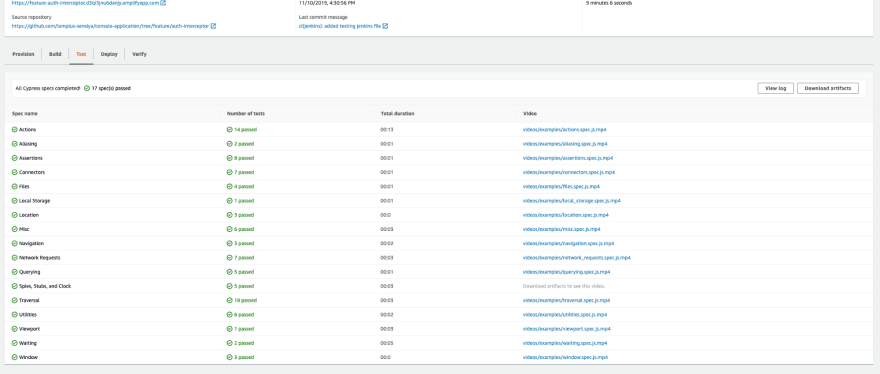Click the passed icon beside Traversal spec
The height and width of the screenshot is (374, 880).
[15, 300]
